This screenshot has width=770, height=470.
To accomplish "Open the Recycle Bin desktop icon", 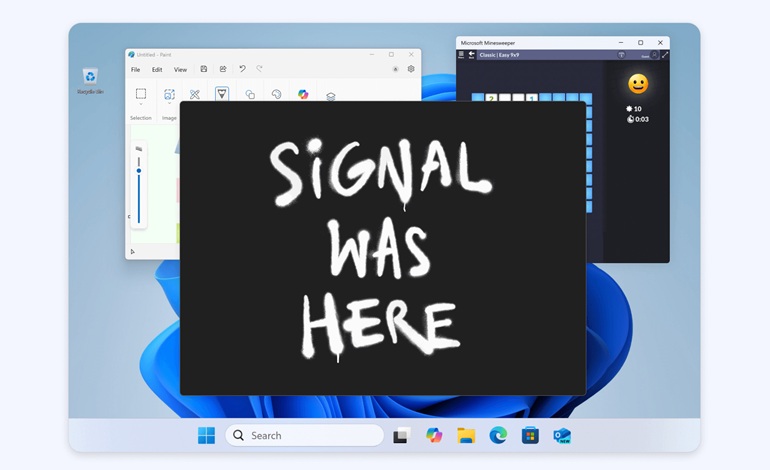I will tap(90, 81).
